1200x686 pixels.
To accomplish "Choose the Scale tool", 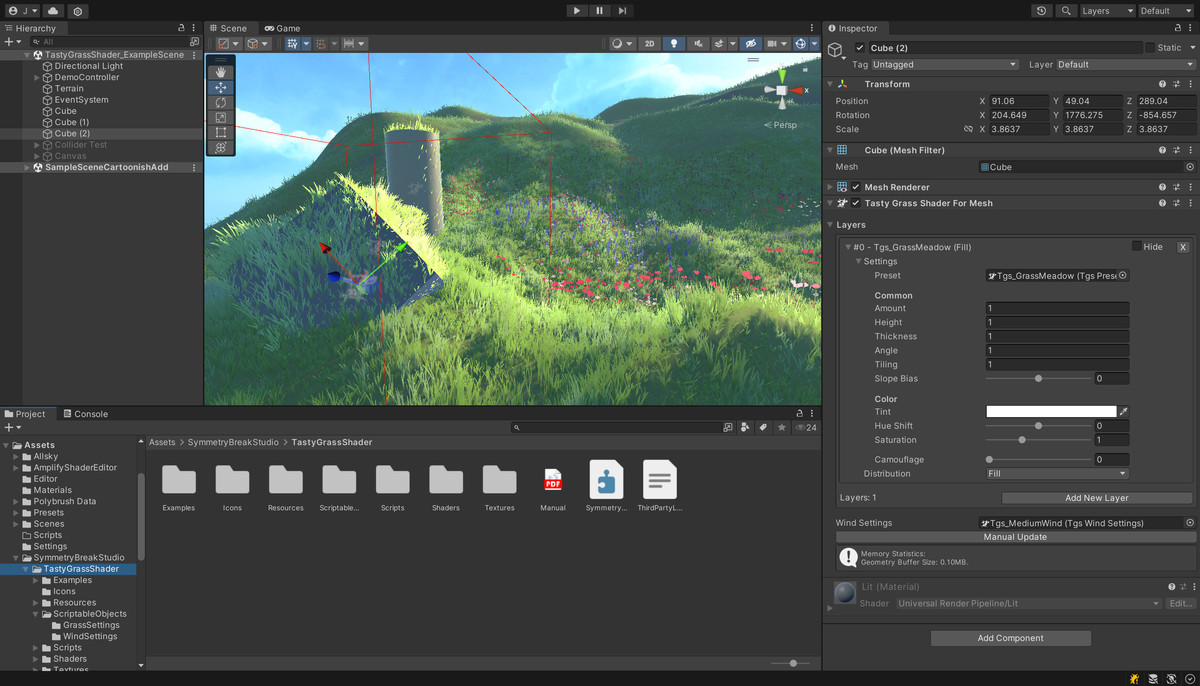I will click(221, 117).
